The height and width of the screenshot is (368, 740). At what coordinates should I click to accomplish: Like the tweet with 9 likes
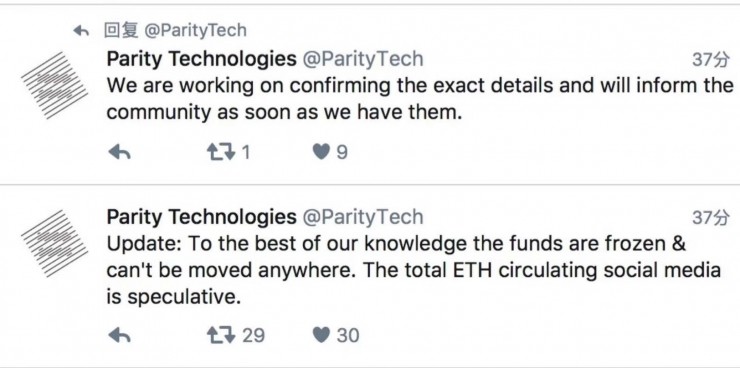click(x=321, y=152)
